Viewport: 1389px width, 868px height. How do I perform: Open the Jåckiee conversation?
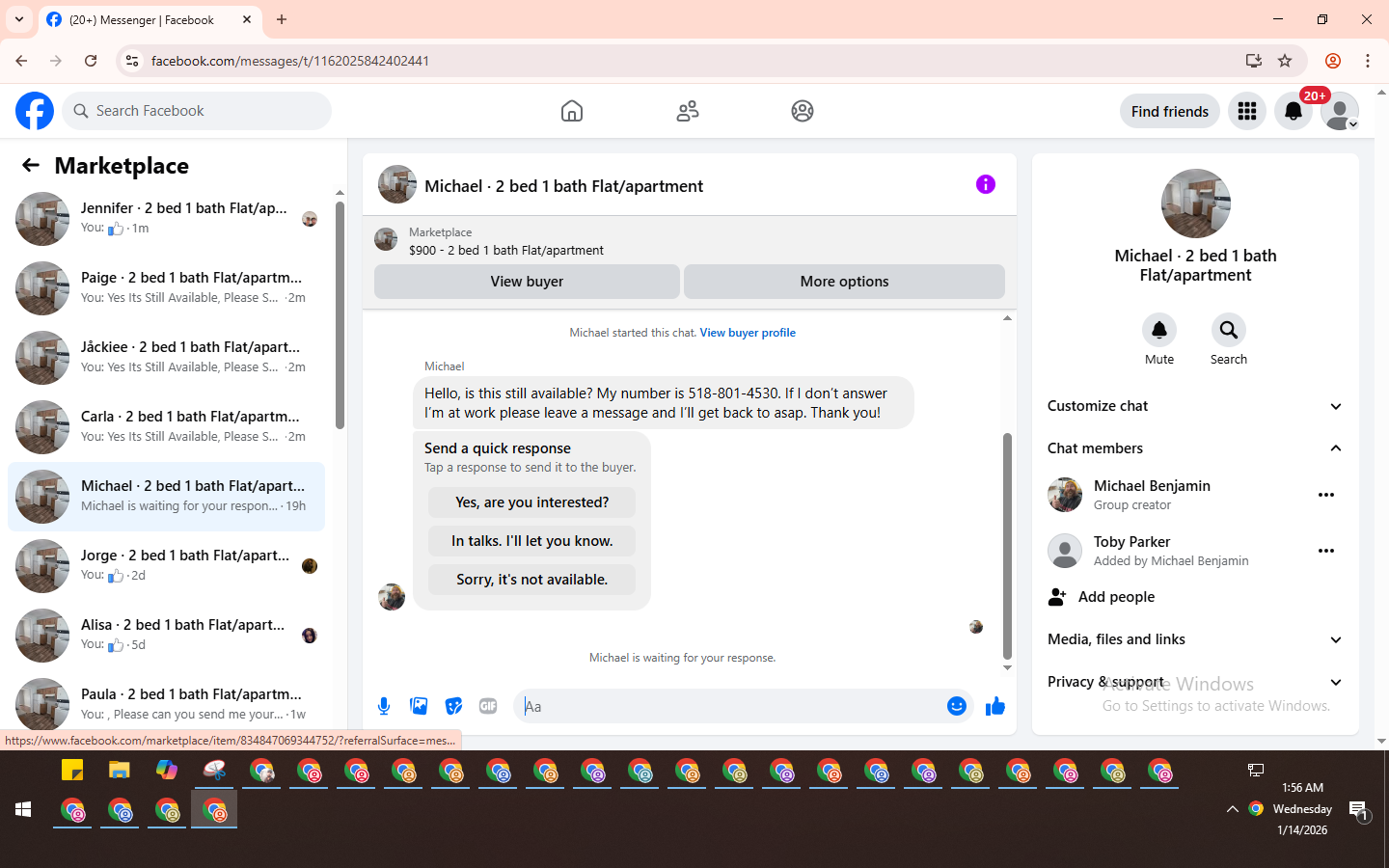[166, 357]
